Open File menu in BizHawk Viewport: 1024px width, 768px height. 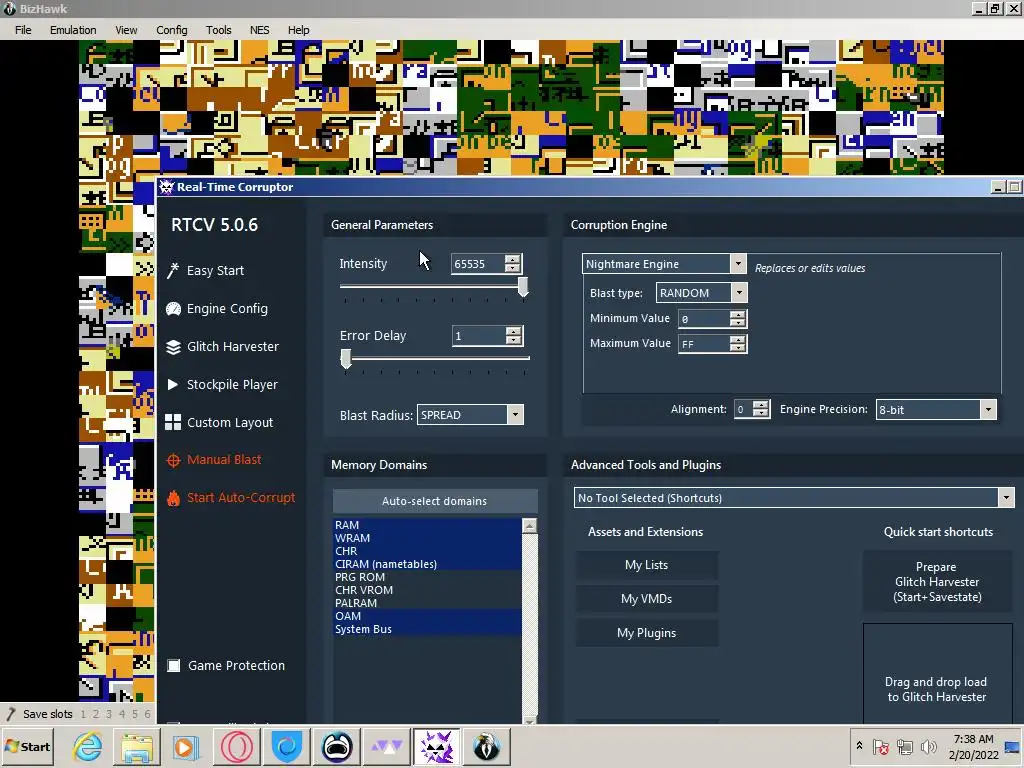pyautogui.click(x=23, y=30)
